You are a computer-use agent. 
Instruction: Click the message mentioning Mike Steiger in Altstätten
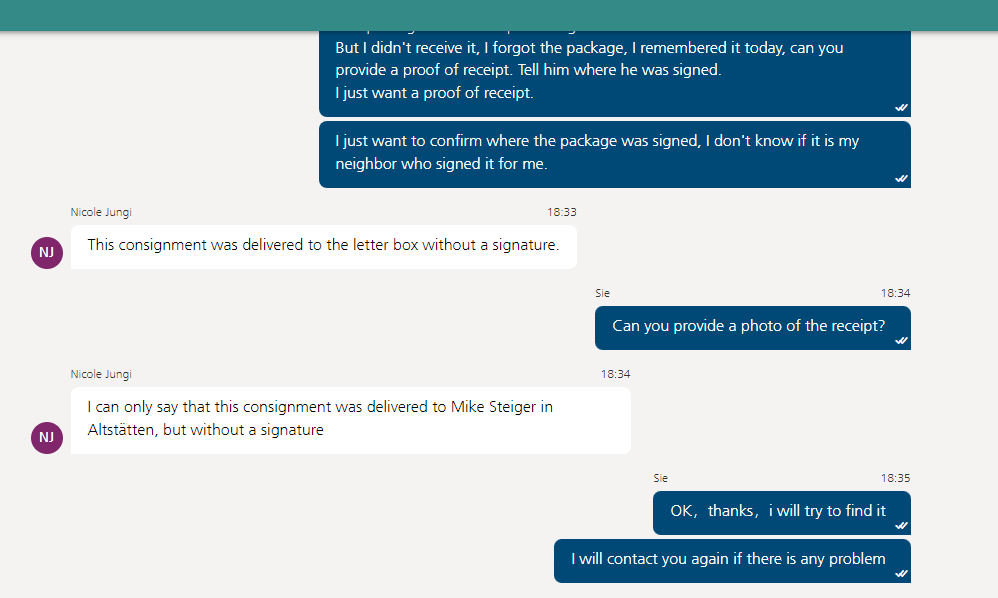tap(350, 420)
